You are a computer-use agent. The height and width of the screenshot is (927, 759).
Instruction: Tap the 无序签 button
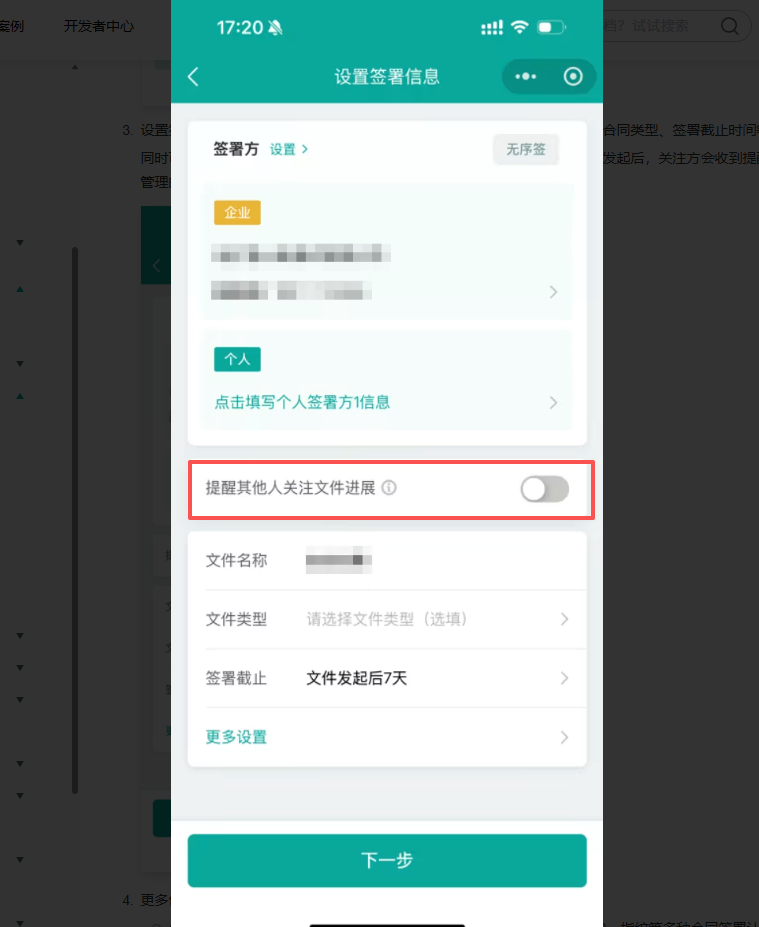tap(526, 149)
